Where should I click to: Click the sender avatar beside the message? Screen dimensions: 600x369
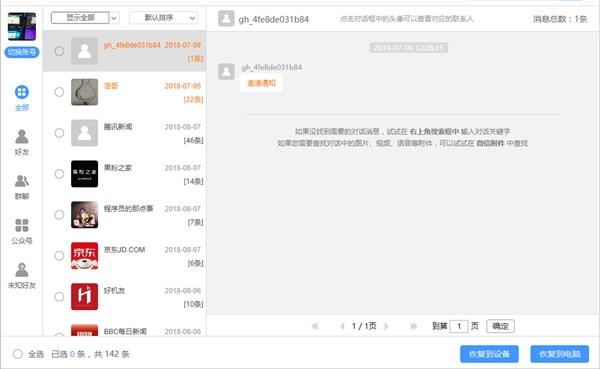pyautogui.click(x=226, y=72)
